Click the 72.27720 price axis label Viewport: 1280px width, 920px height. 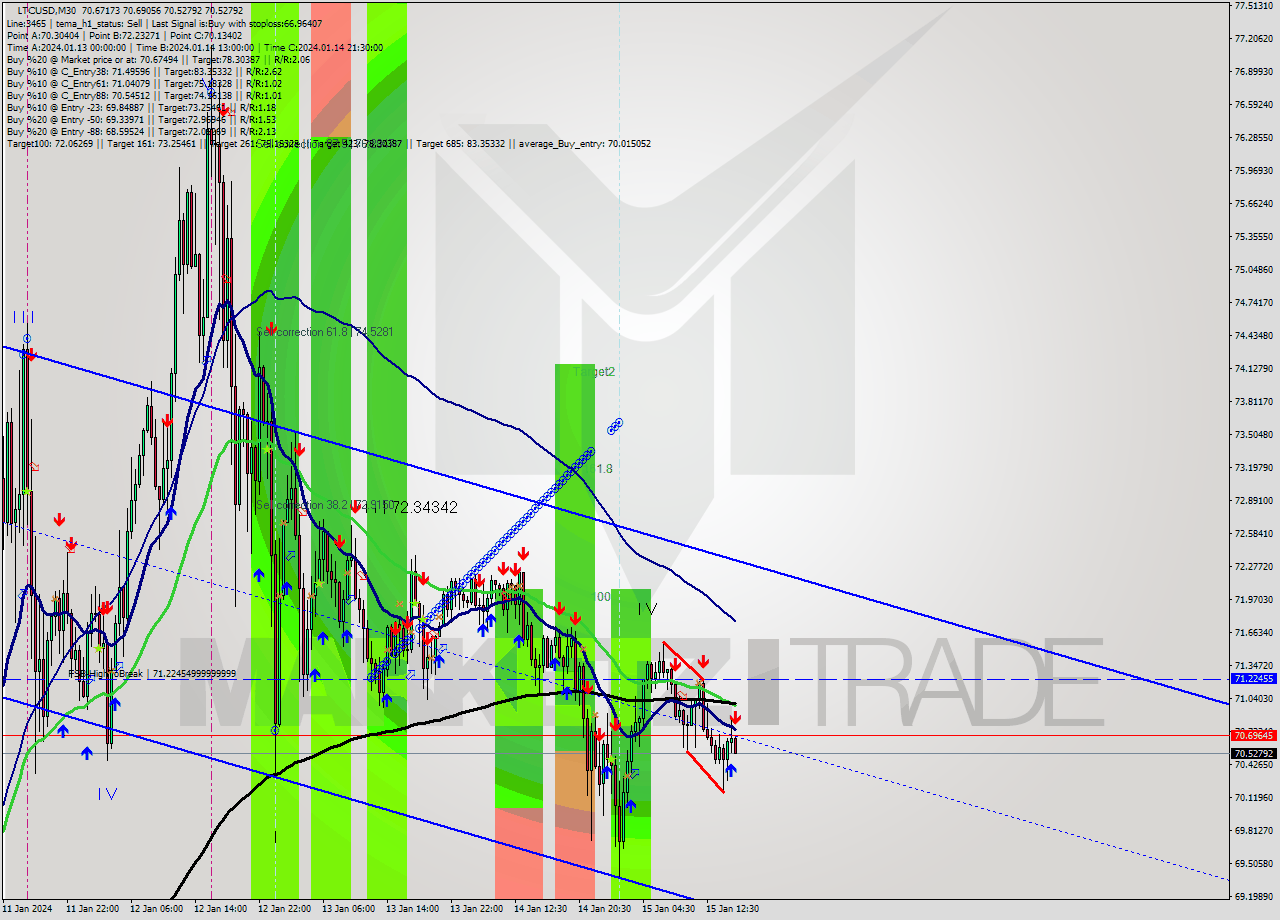pyautogui.click(x=1253, y=567)
